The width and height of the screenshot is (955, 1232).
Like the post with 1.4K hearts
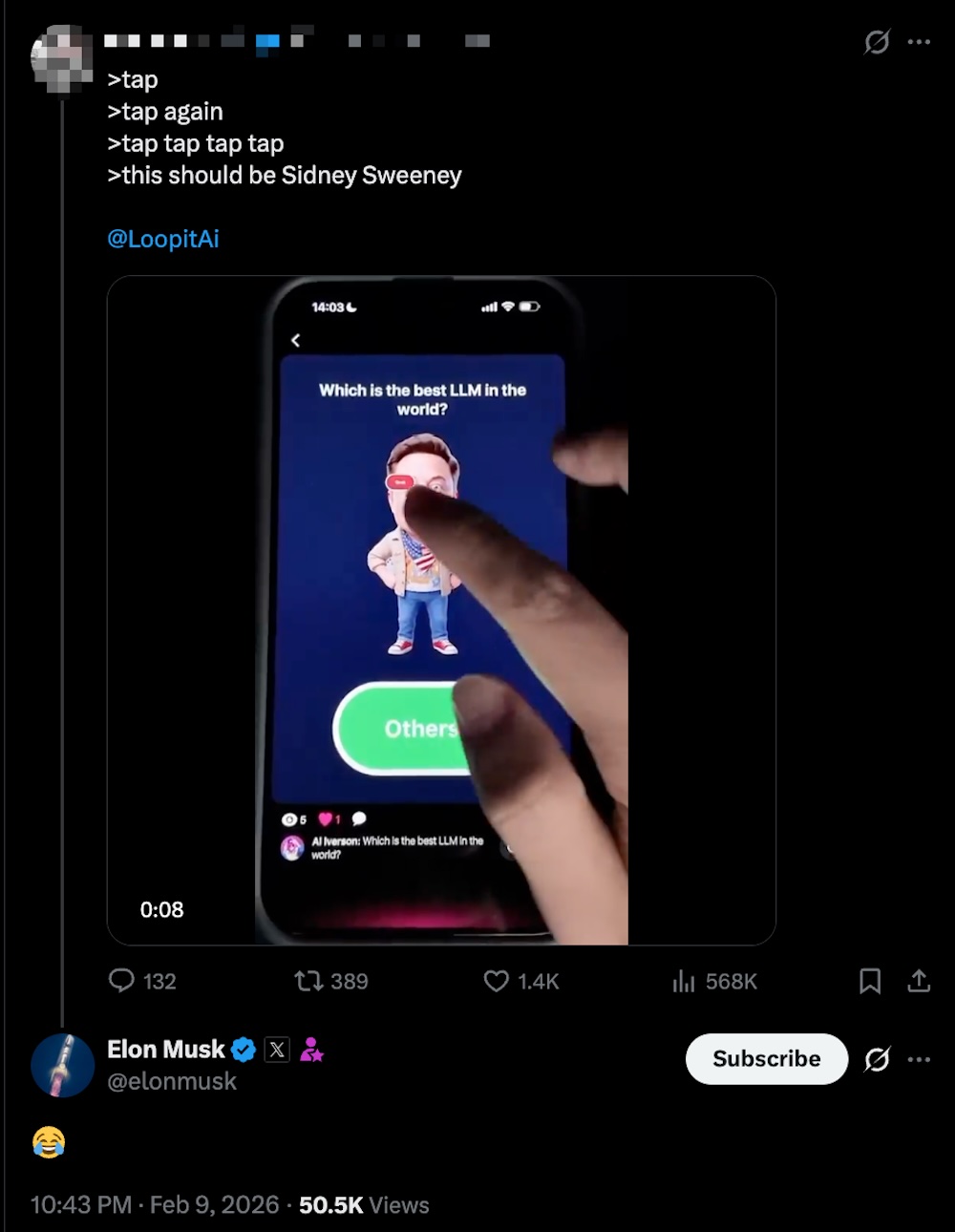[x=497, y=981]
